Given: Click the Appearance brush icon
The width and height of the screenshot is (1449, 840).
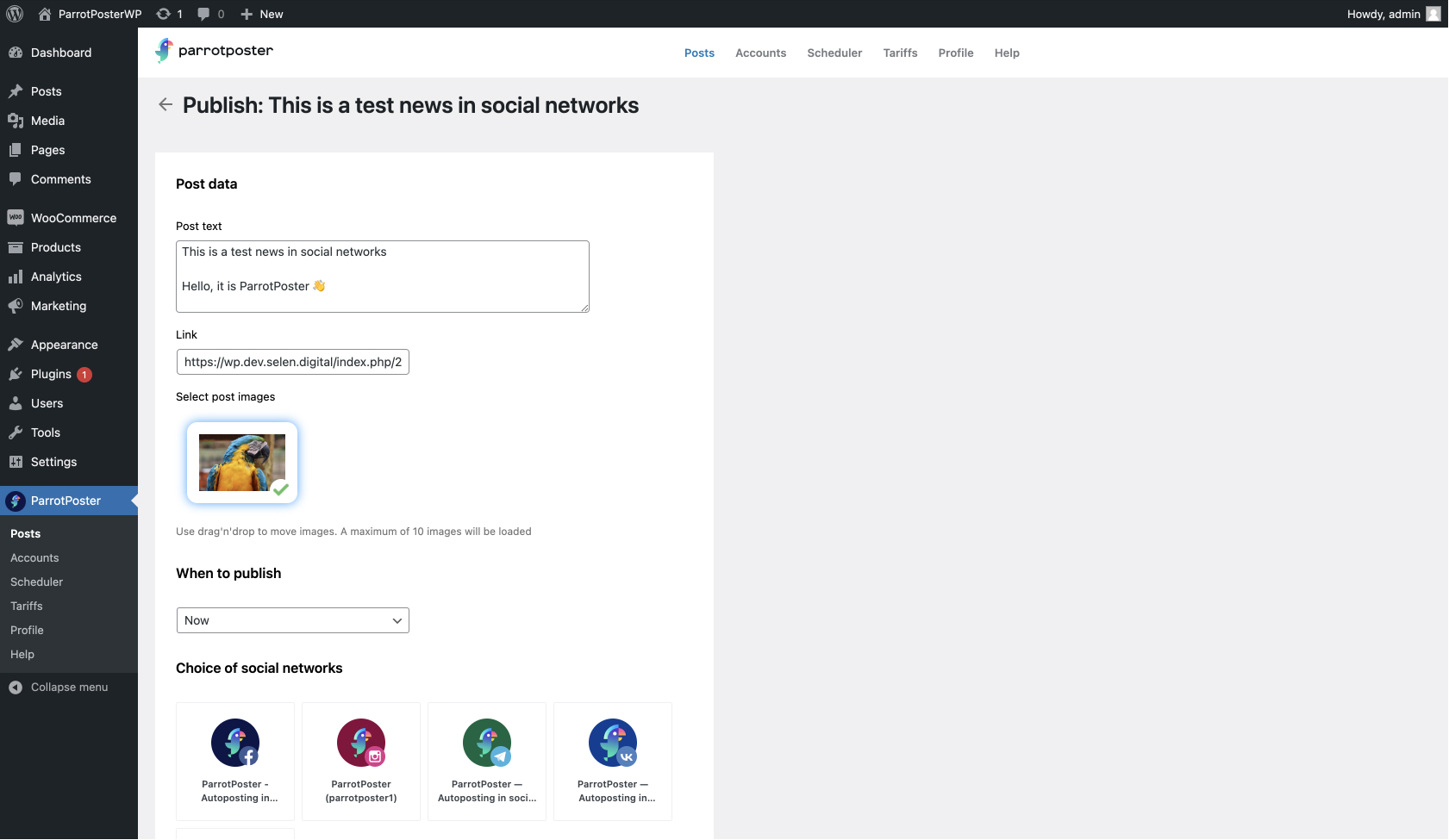Looking at the screenshot, I should (x=16, y=345).
